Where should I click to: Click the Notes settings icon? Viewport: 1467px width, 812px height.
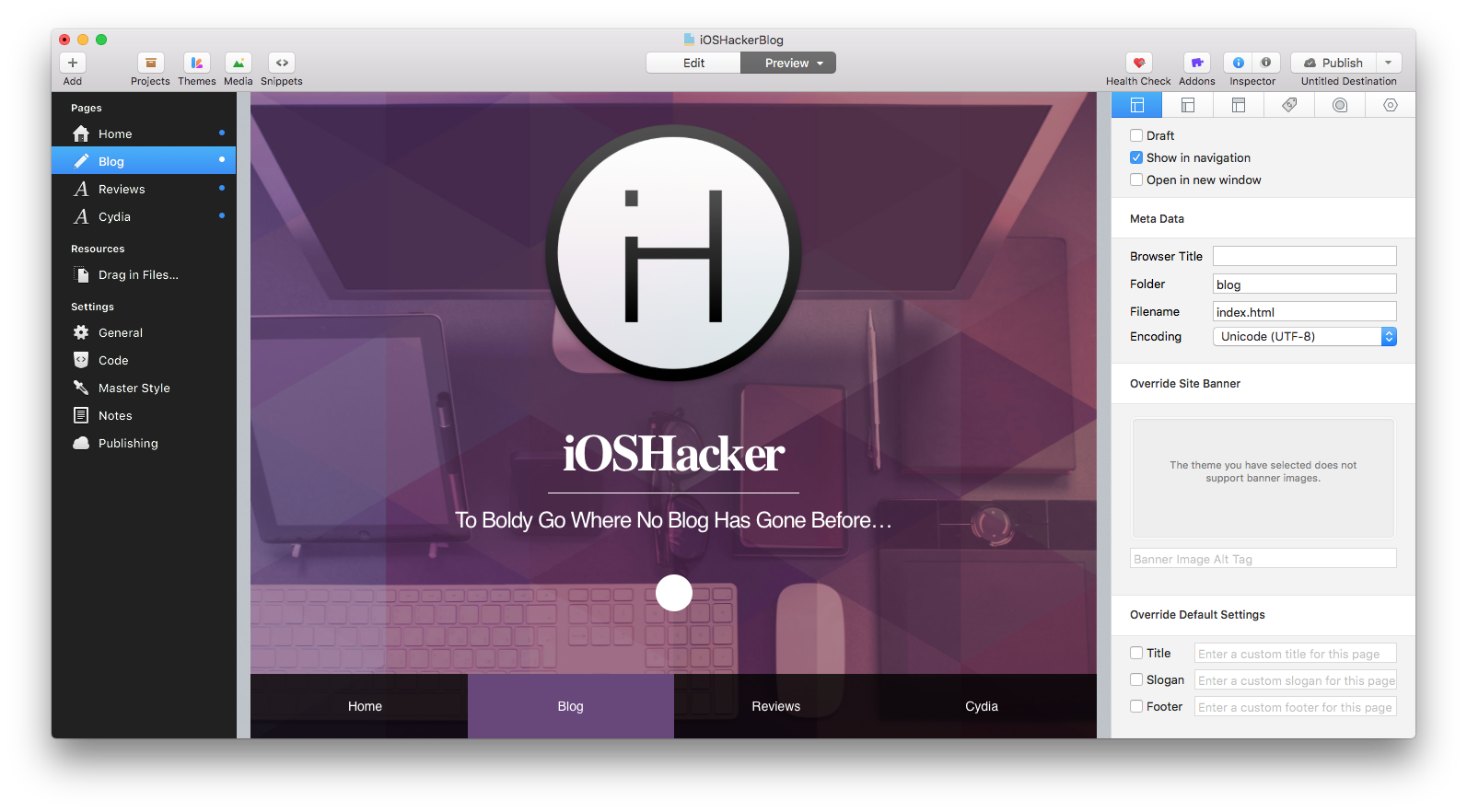pyautogui.click(x=81, y=415)
